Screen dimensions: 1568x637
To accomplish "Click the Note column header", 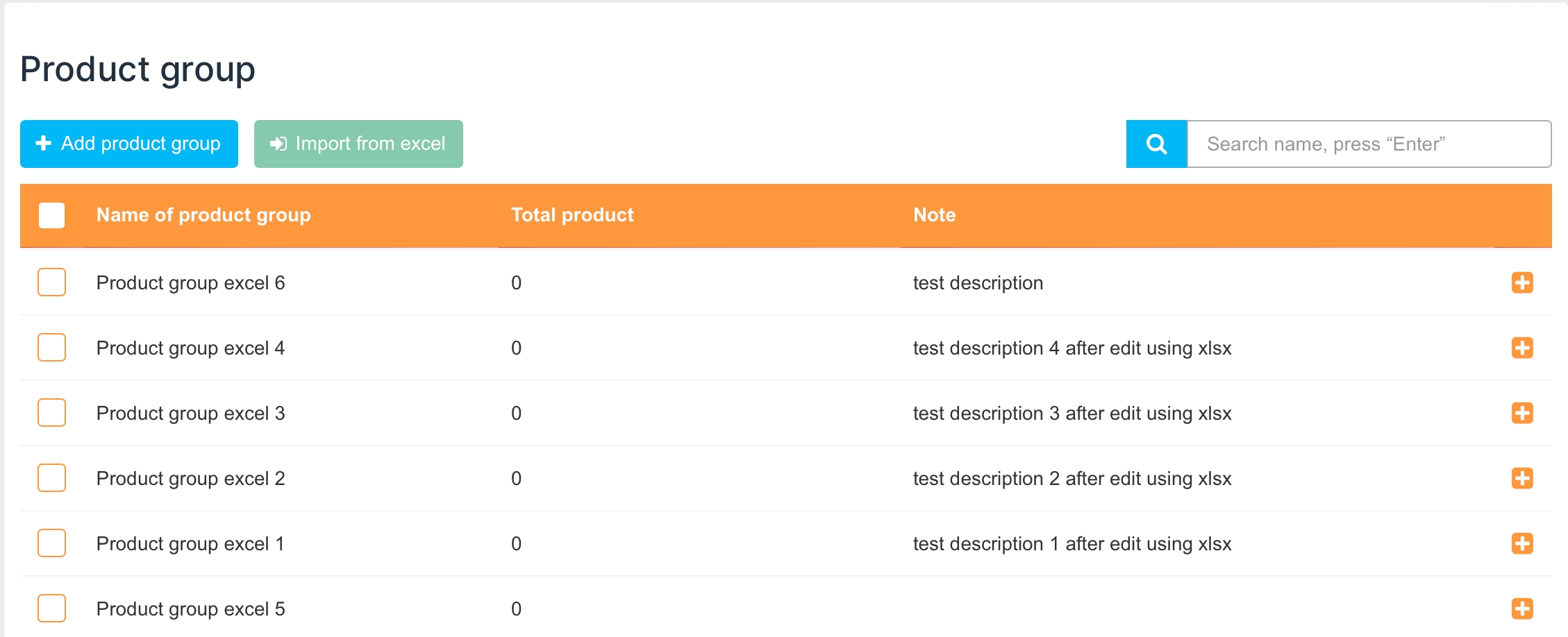I will coord(934,215).
